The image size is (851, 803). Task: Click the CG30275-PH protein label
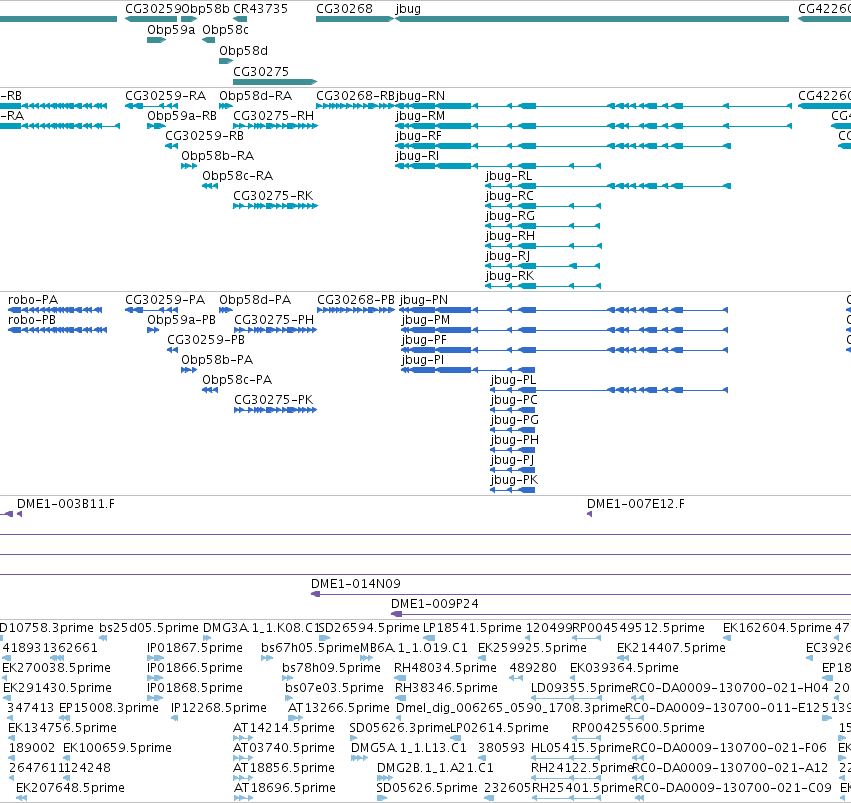274,320
